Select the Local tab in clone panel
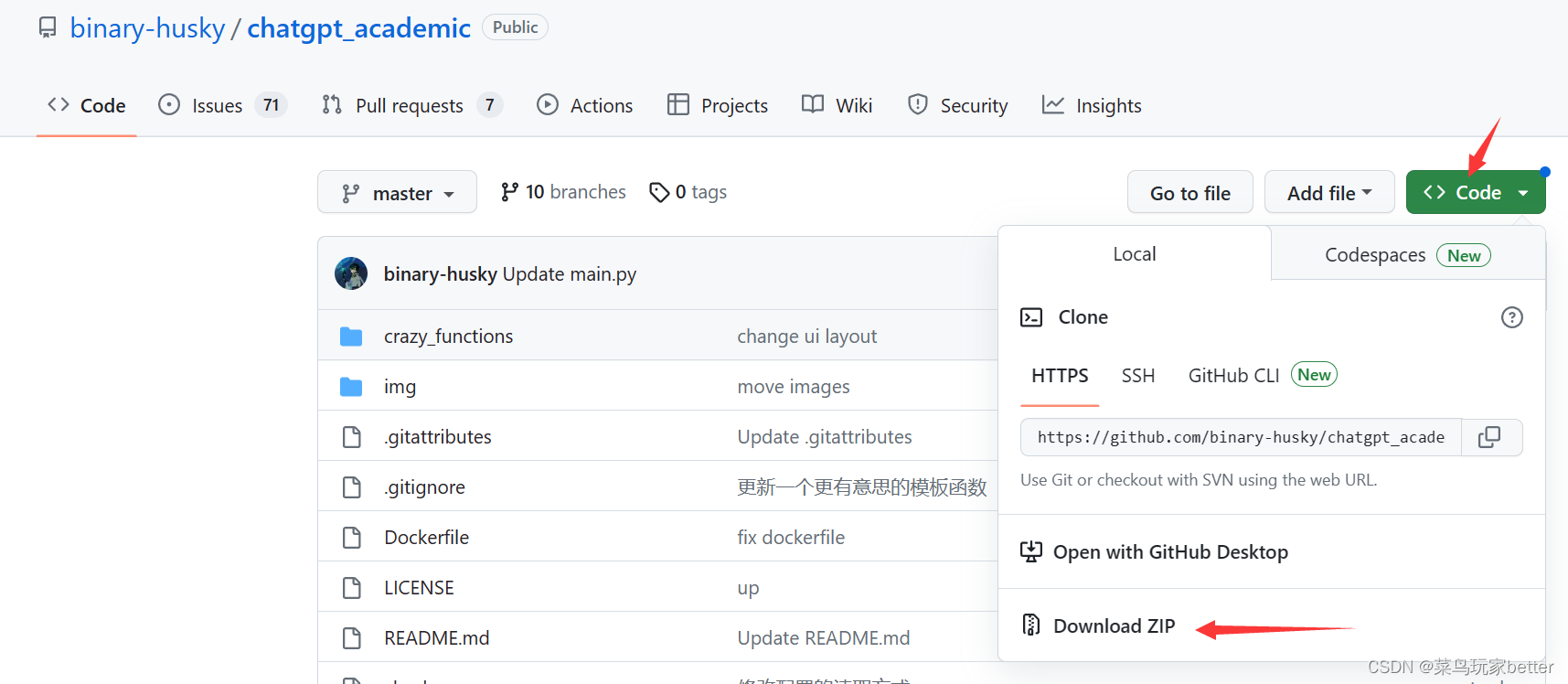Viewport: 1568px width, 684px height. (1135, 254)
